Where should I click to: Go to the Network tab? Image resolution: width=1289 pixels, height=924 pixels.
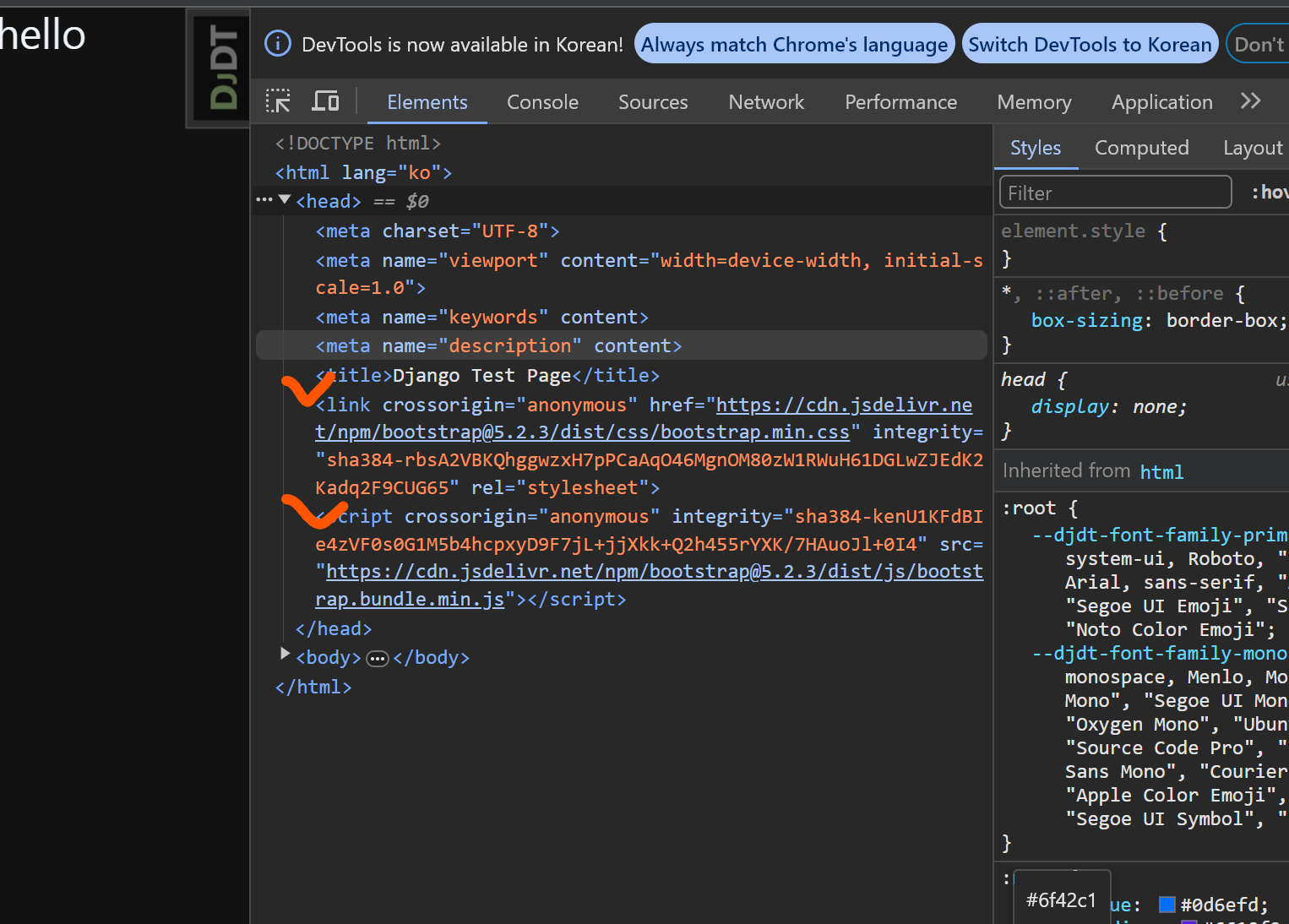[766, 102]
